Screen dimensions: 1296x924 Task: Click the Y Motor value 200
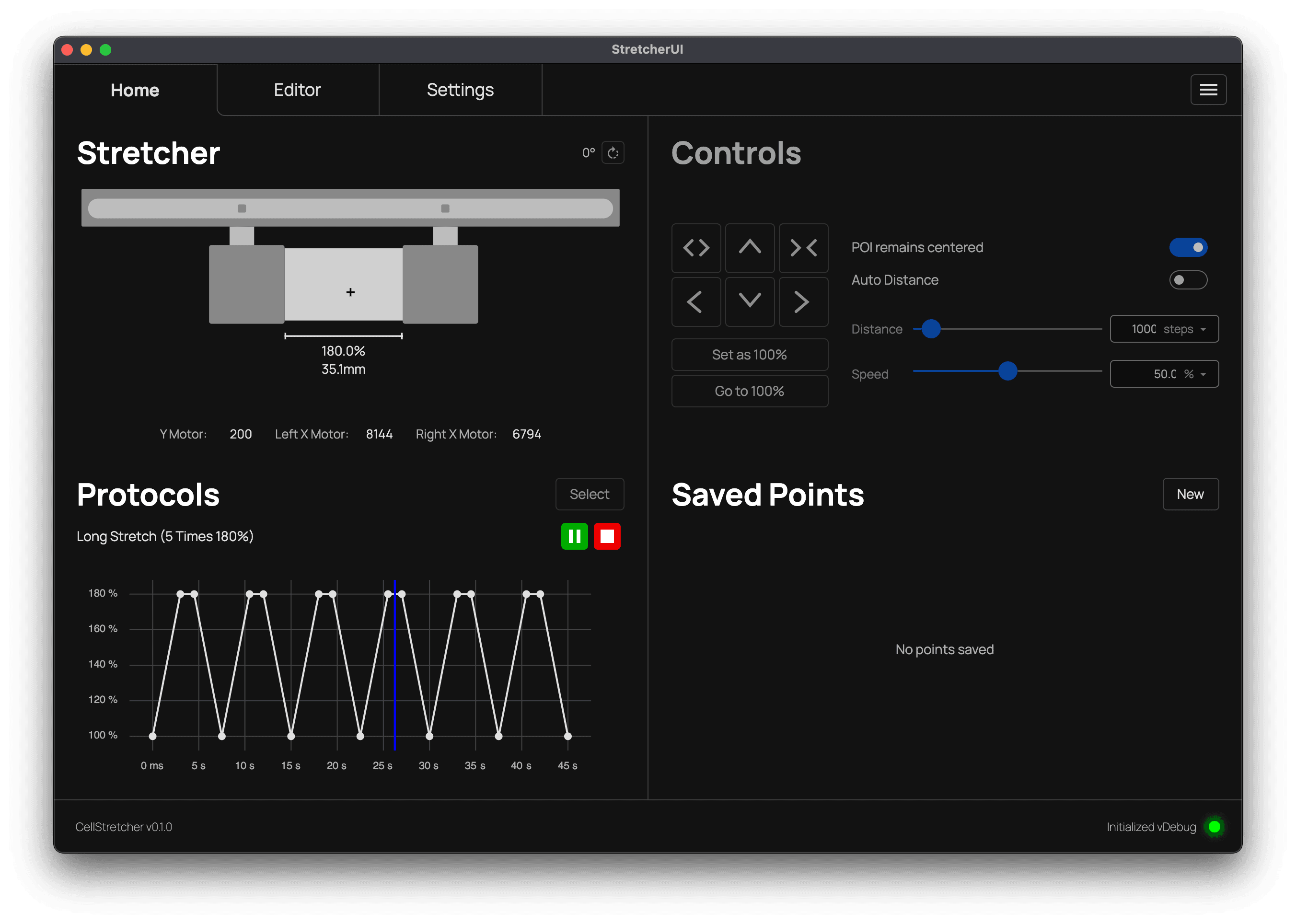(x=241, y=434)
